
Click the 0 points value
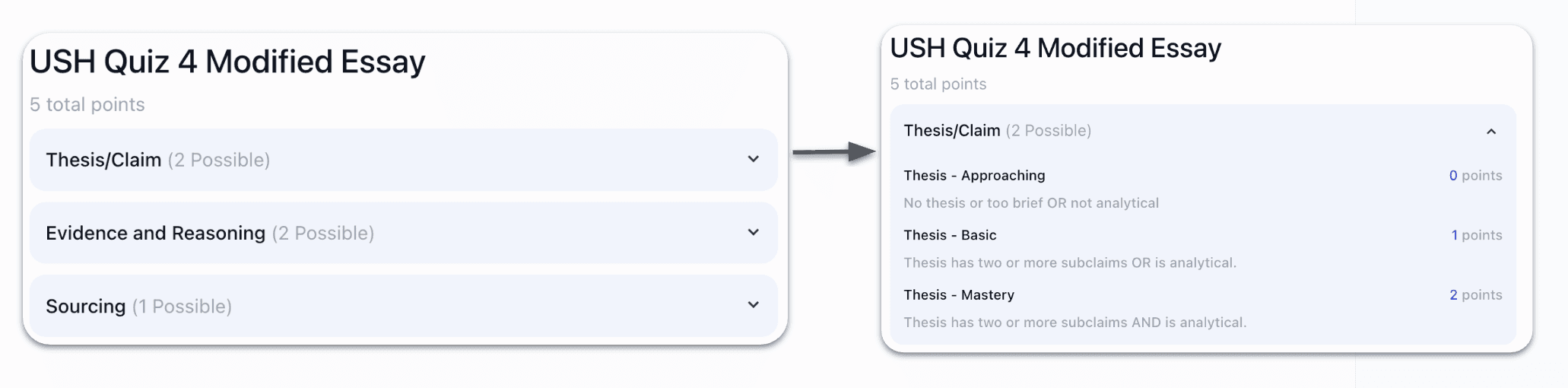1475,176
